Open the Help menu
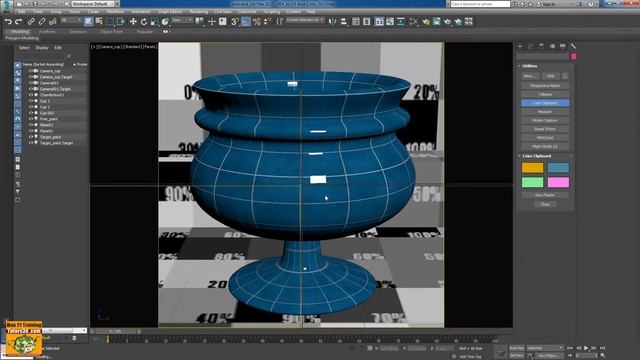This screenshot has width=640, height=360. coord(311,12)
